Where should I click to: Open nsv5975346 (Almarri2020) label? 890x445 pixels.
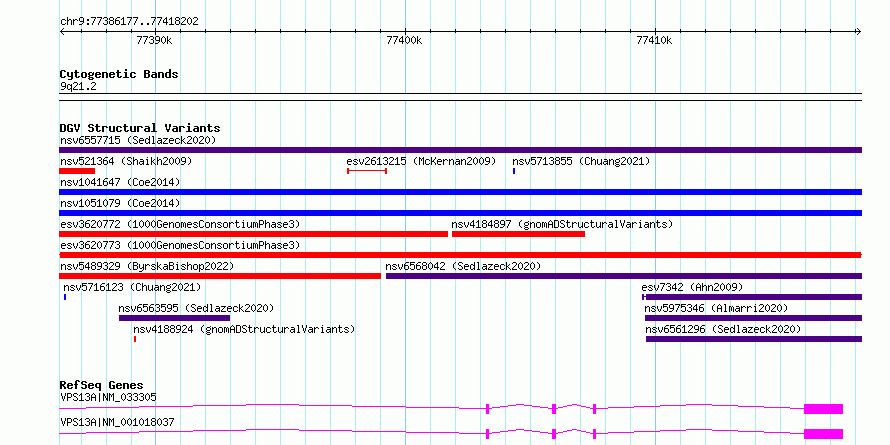(716, 308)
